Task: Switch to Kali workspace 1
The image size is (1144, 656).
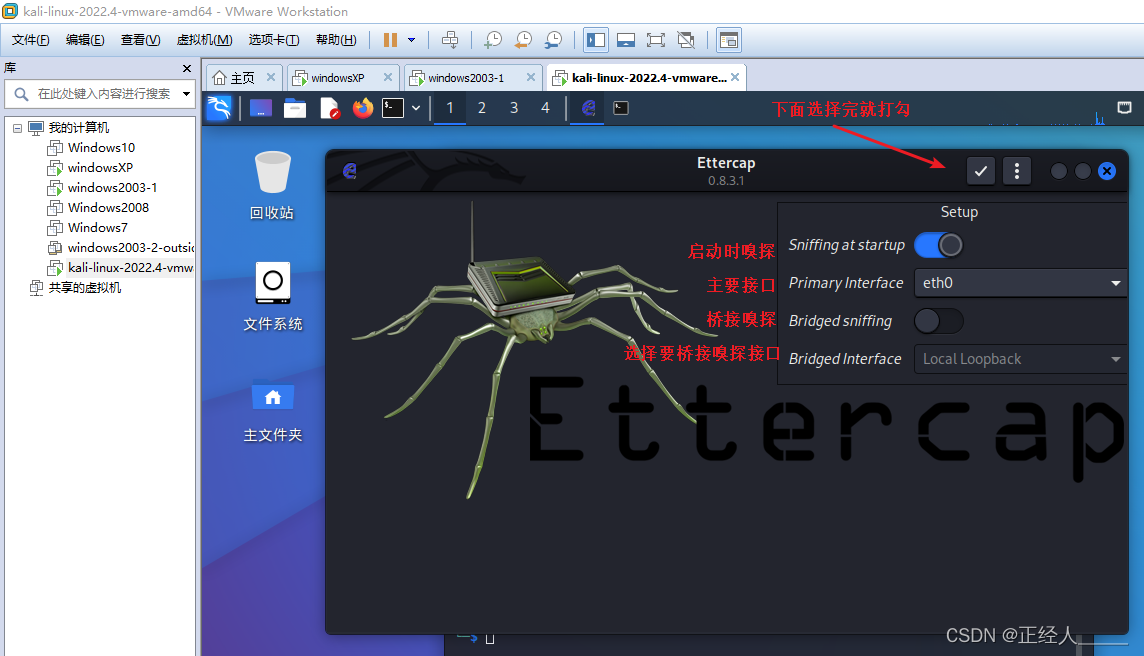Action: point(450,108)
